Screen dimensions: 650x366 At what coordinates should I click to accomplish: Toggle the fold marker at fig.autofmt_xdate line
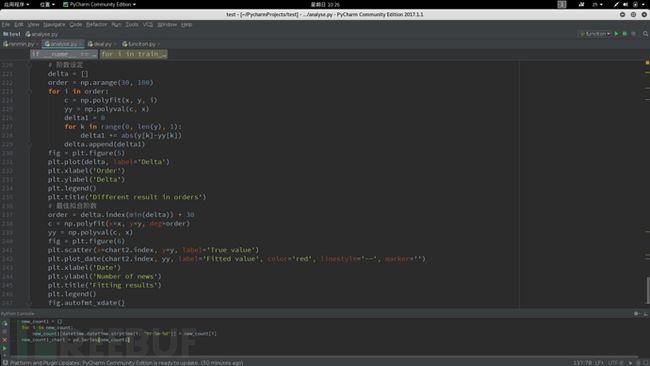(x=29, y=303)
